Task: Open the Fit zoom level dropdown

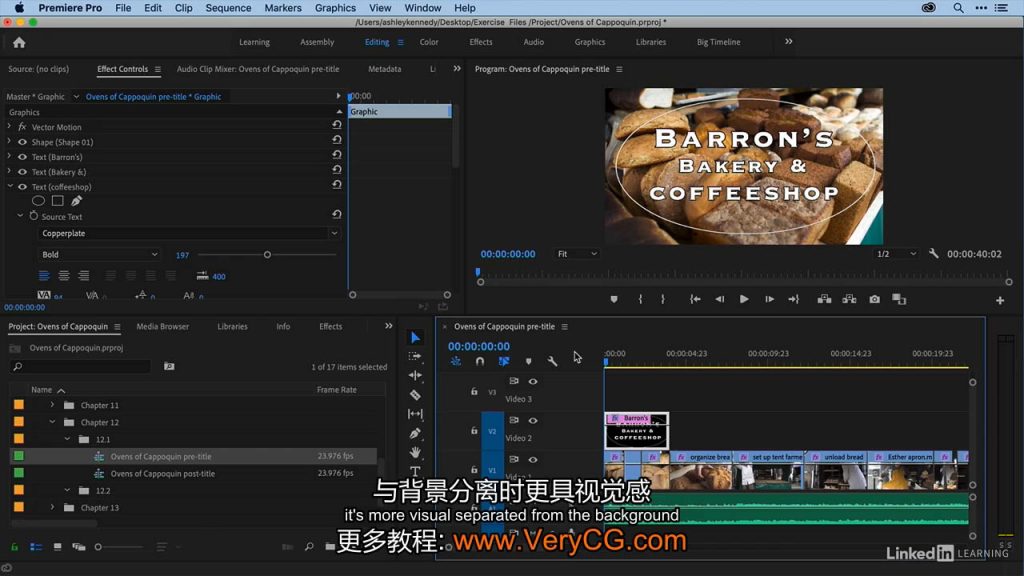Action: (x=577, y=253)
